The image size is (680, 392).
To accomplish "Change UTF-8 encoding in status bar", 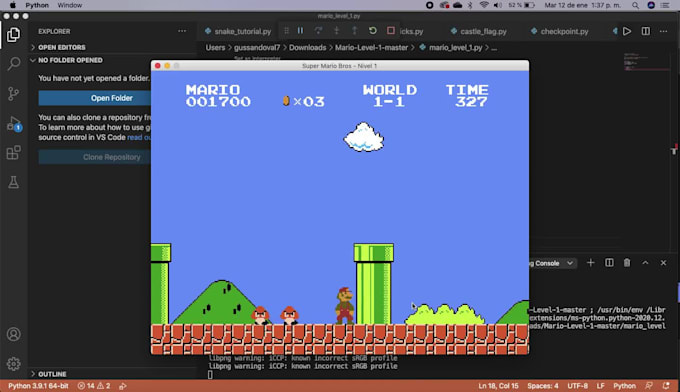I will tap(577, 385).
